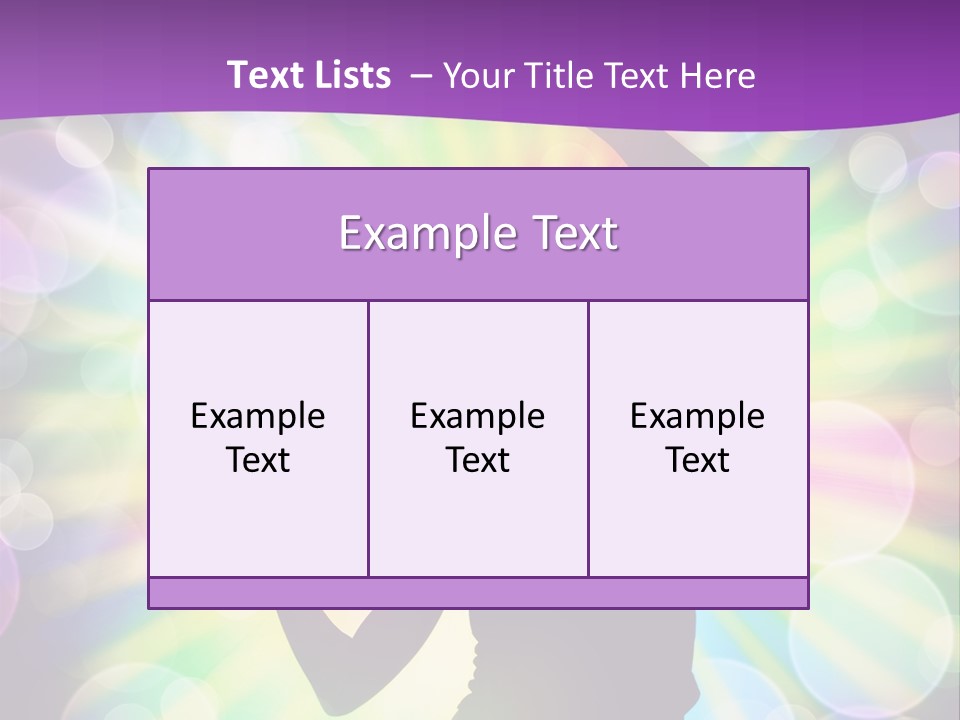The width and height of the screenshot is (960, 720).
Task: Click the divider between middle and right columns
Action: click(x=588, y=438)
